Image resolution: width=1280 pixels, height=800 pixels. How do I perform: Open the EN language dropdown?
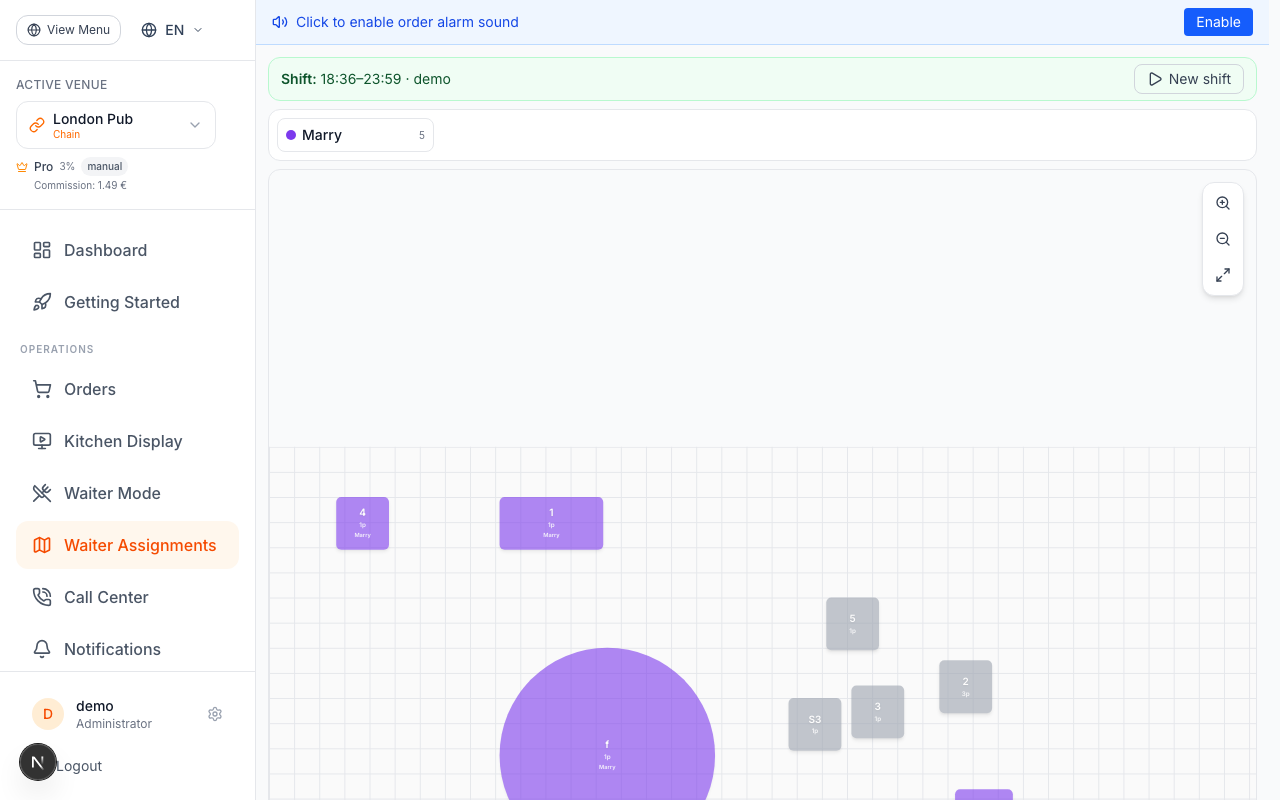pyautogui.click(x=170, y=30)
